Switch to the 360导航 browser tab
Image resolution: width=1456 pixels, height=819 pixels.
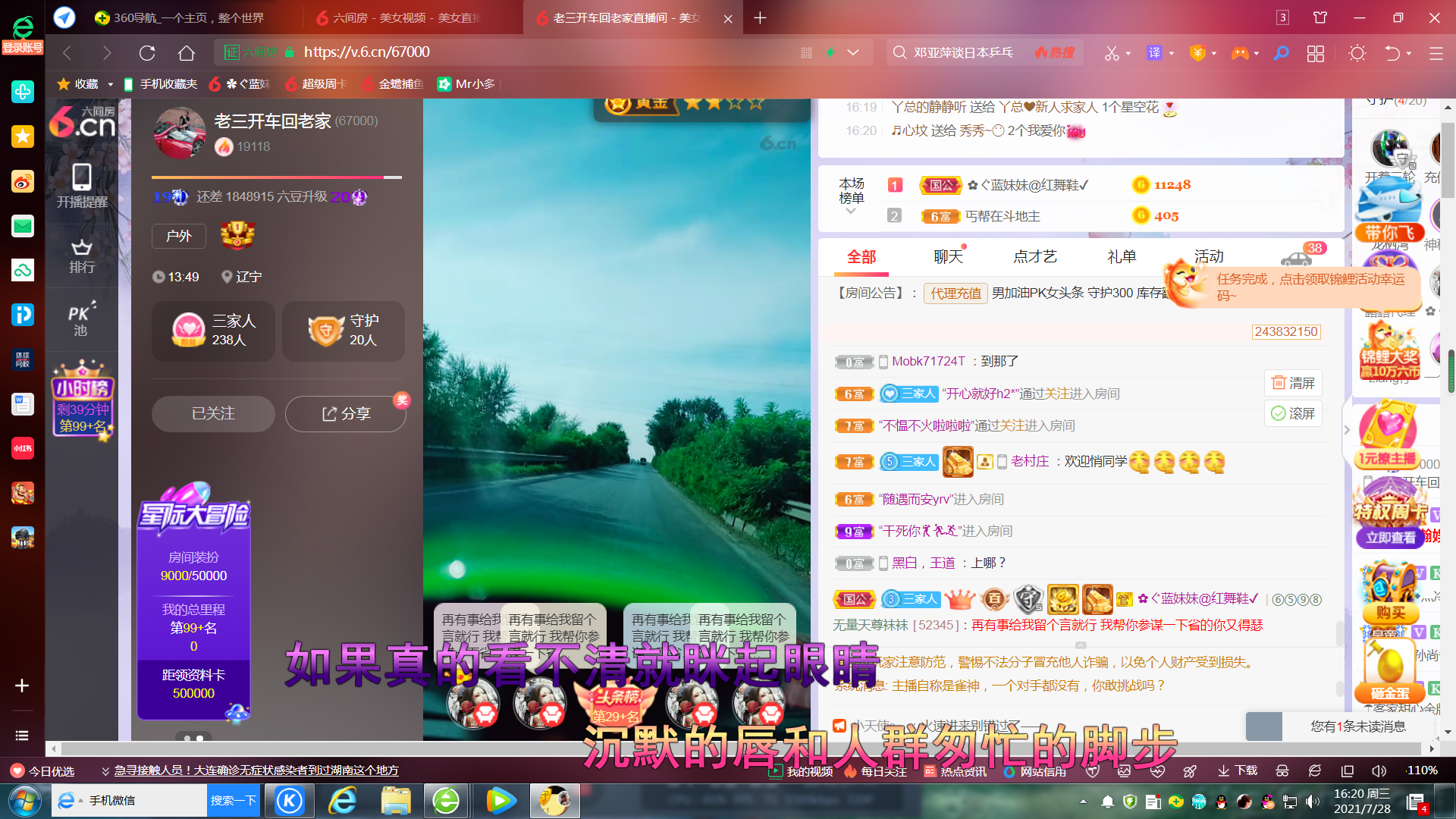(179, 18)
